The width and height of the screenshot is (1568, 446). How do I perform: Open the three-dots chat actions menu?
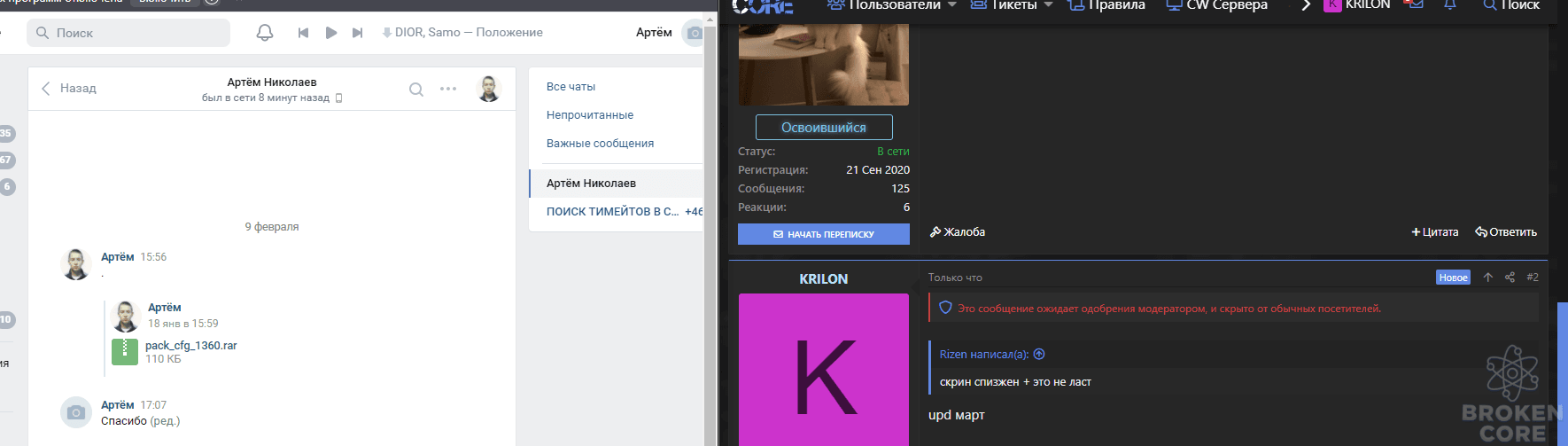click(448, 89)
